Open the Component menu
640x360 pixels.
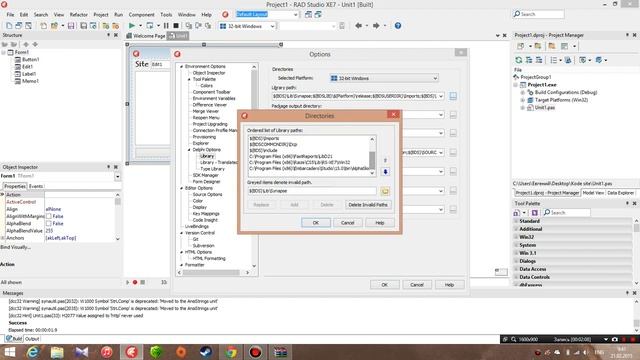(x=141, y=14)
